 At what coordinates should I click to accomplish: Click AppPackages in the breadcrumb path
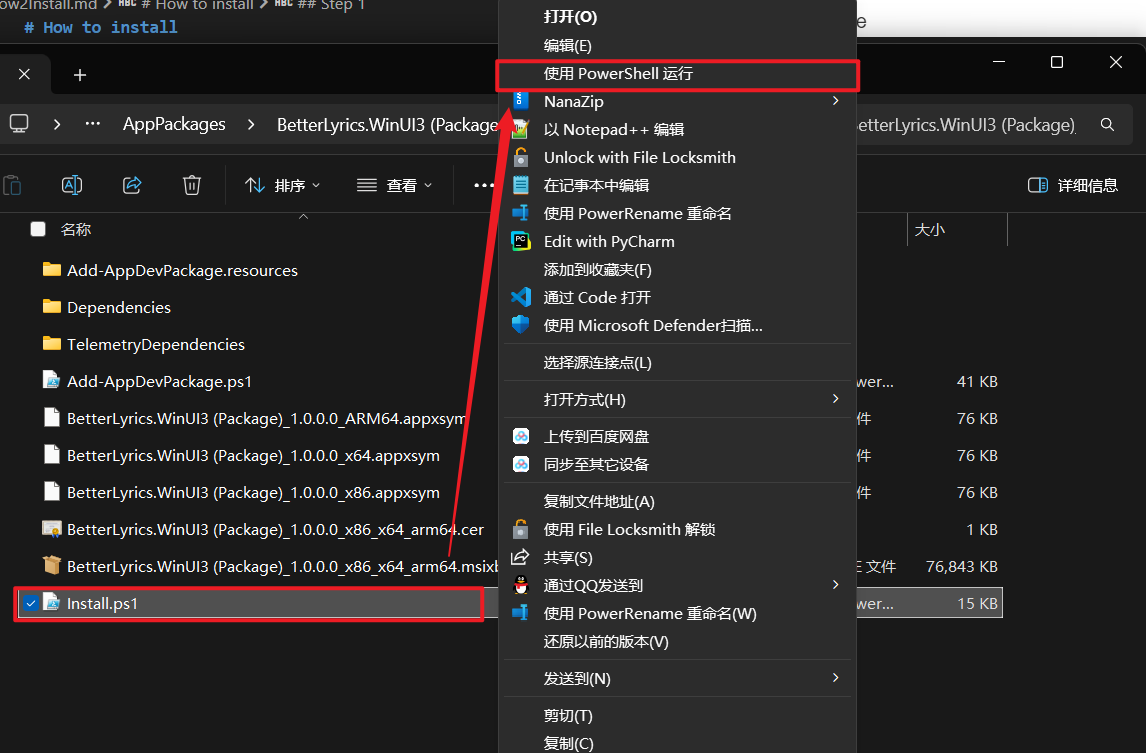174,124
